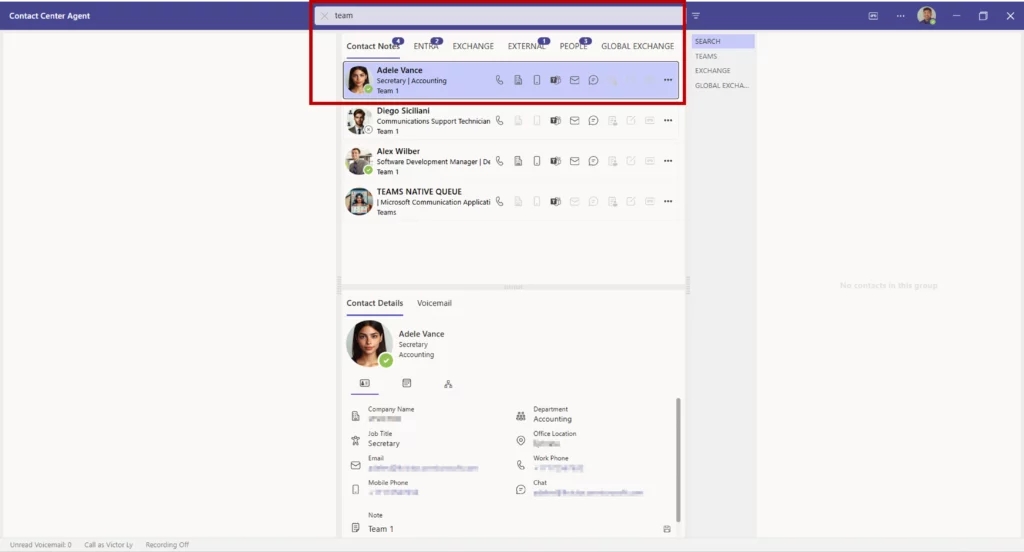Image resolution: width=1024 pixels, height=552 pixels.
Task: Call Adele Vance using the phone icon
Action: coord(499,80)
